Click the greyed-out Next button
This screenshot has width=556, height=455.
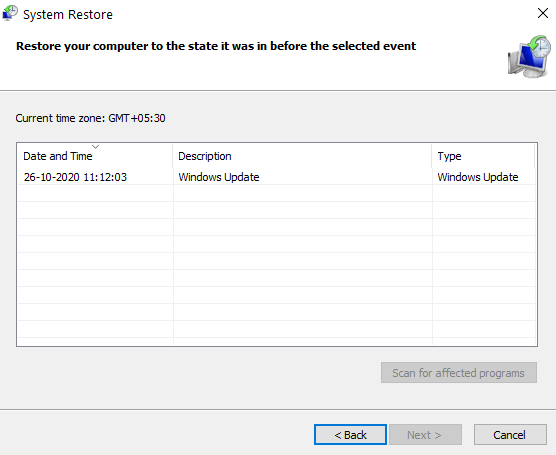[x=425, y=434]
